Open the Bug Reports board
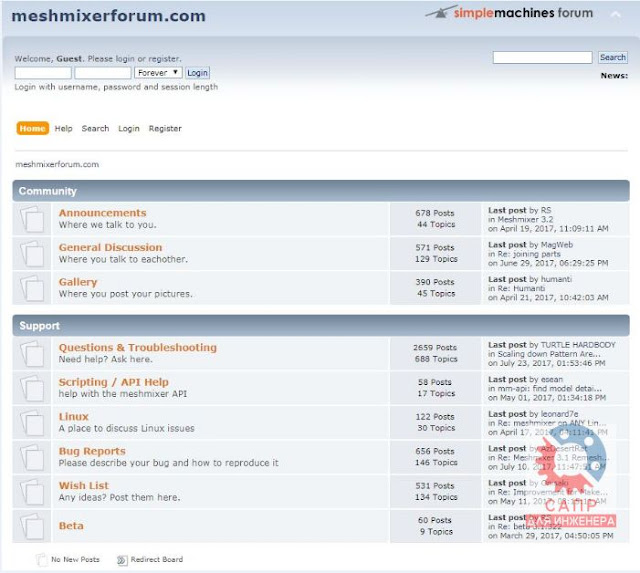The image size is (640, 573). pyautogui.click(x=92, y=451)
